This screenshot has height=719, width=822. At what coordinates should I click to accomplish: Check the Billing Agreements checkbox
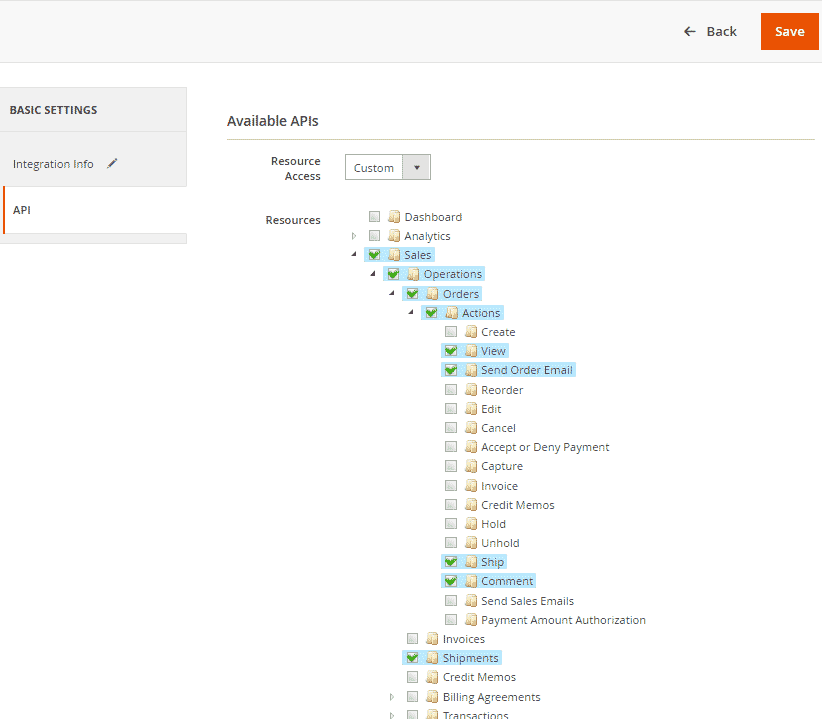pyautogui.click(x=413, y=696)
